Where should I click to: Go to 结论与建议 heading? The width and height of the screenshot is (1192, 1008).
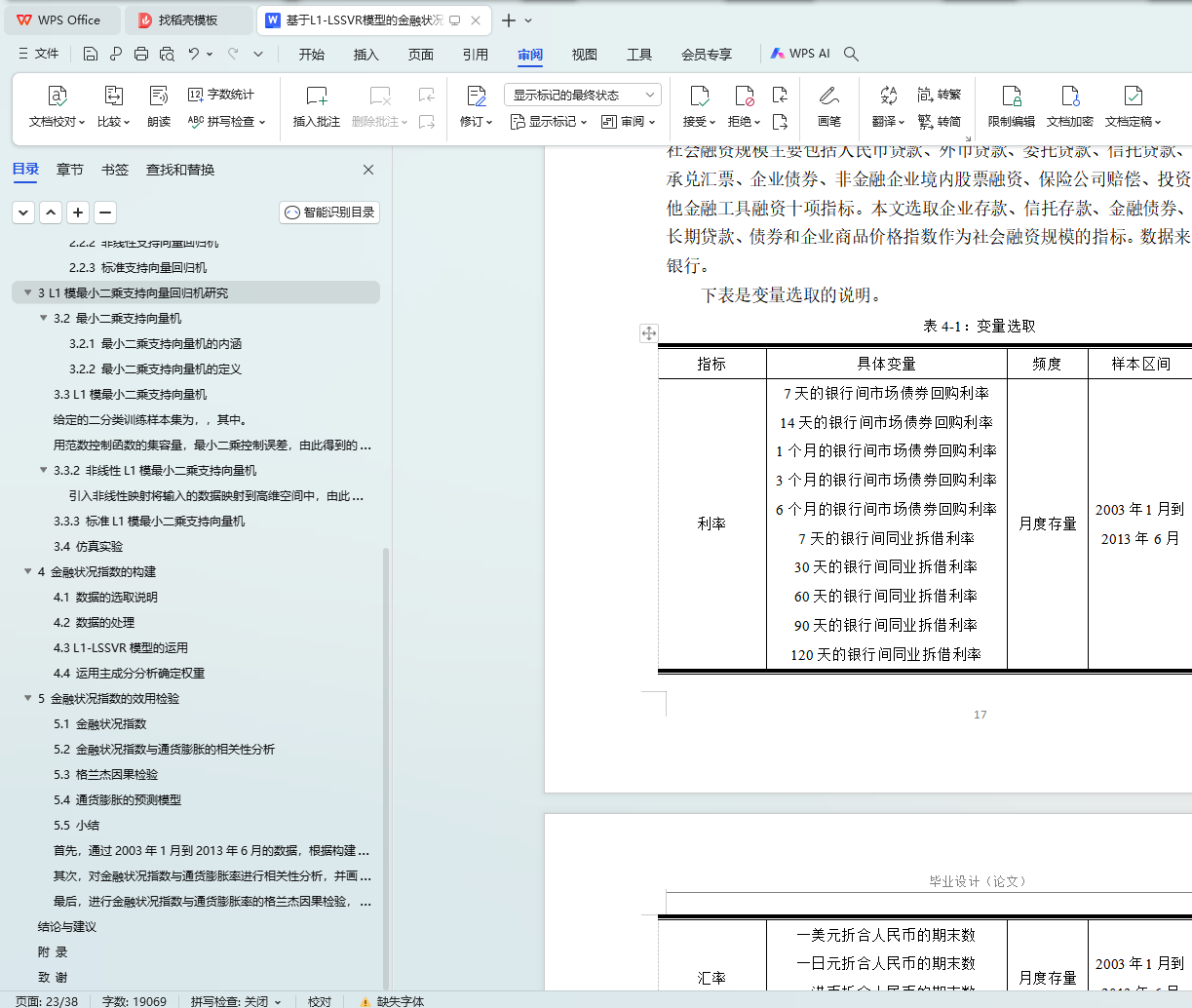[x=67, y=926]
